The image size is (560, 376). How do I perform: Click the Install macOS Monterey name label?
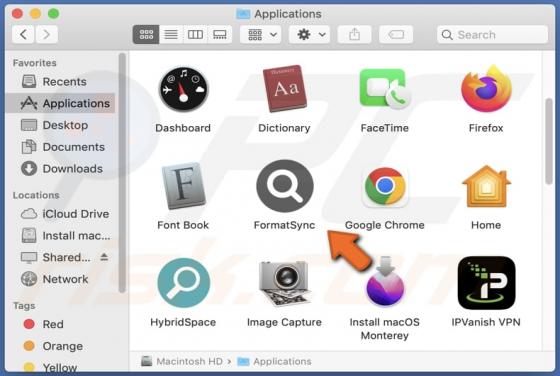[385, 329]
